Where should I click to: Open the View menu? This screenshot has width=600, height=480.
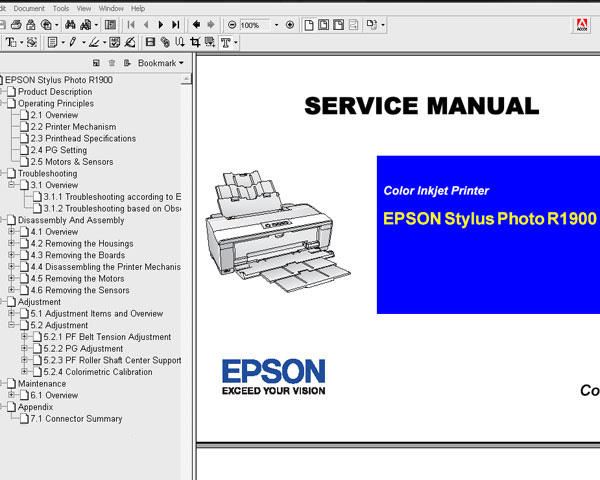coord(84,8)
